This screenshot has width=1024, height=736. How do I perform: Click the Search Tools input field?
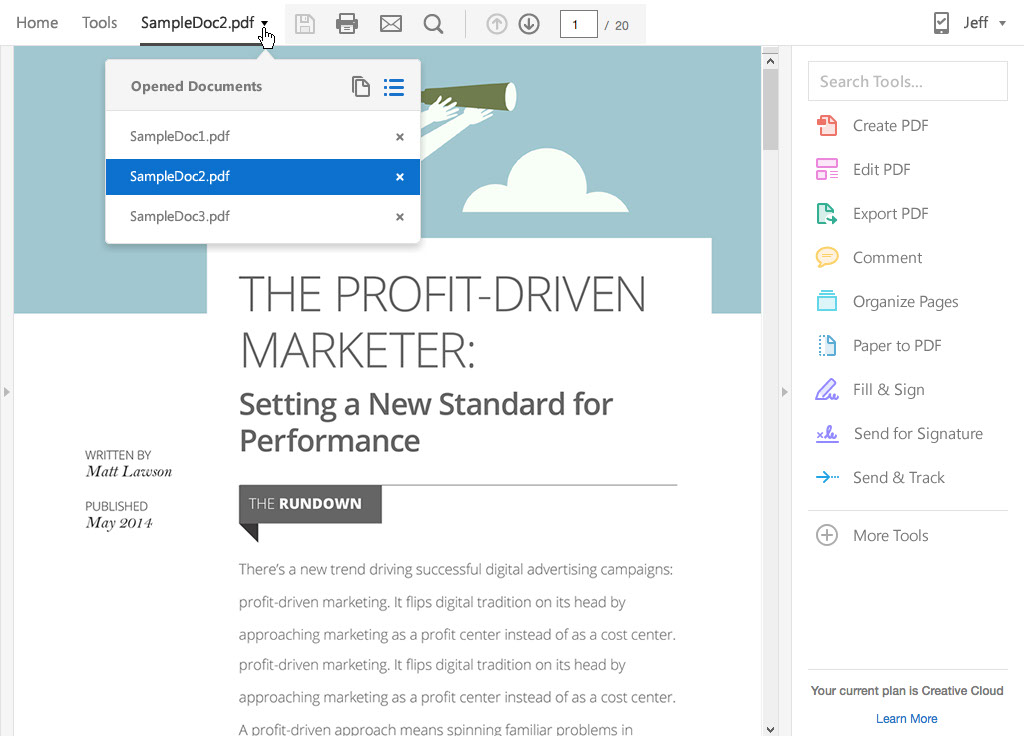tap(907, 81)
